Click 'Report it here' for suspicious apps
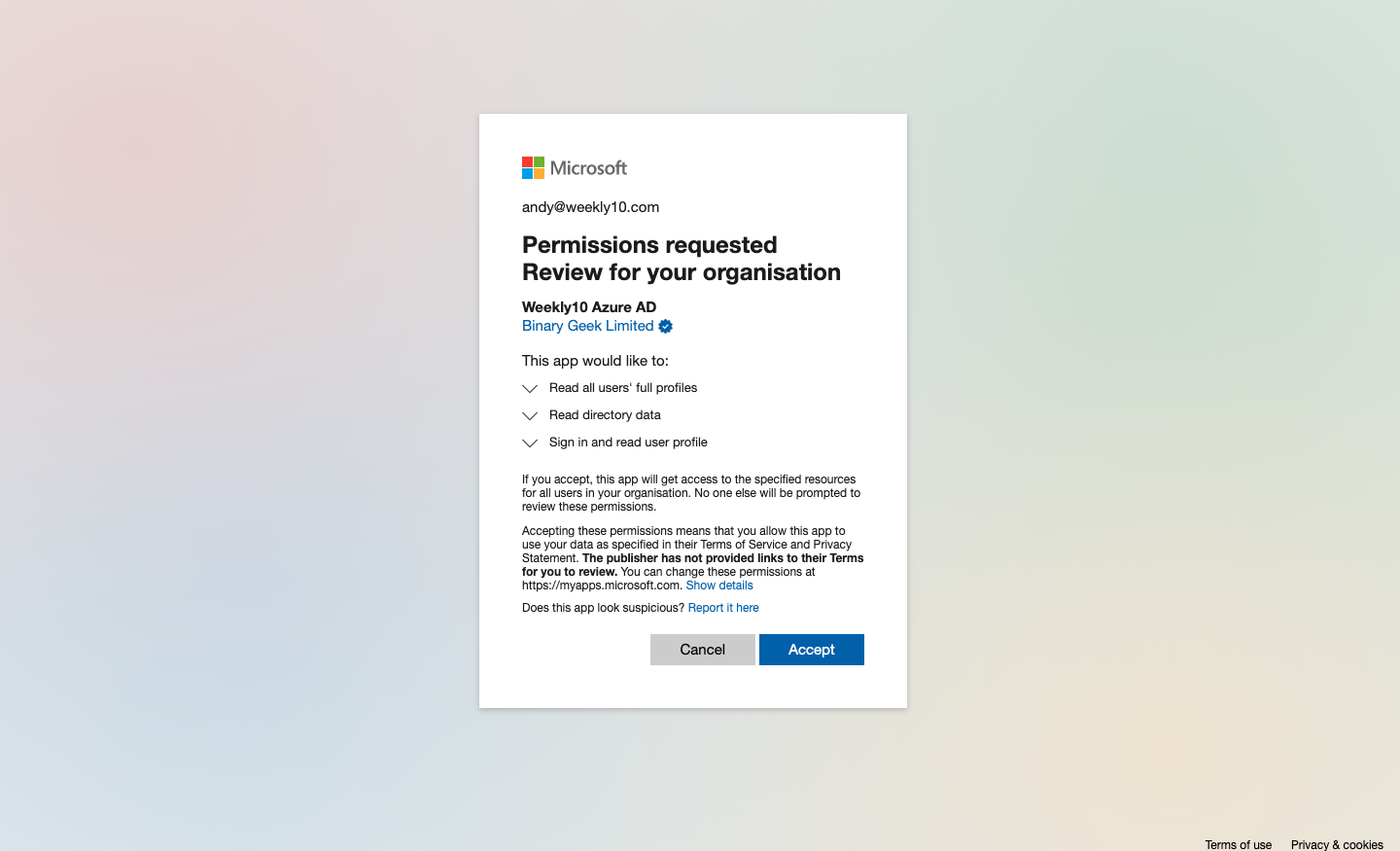1400x851 pixels. (x=723, y=607)
